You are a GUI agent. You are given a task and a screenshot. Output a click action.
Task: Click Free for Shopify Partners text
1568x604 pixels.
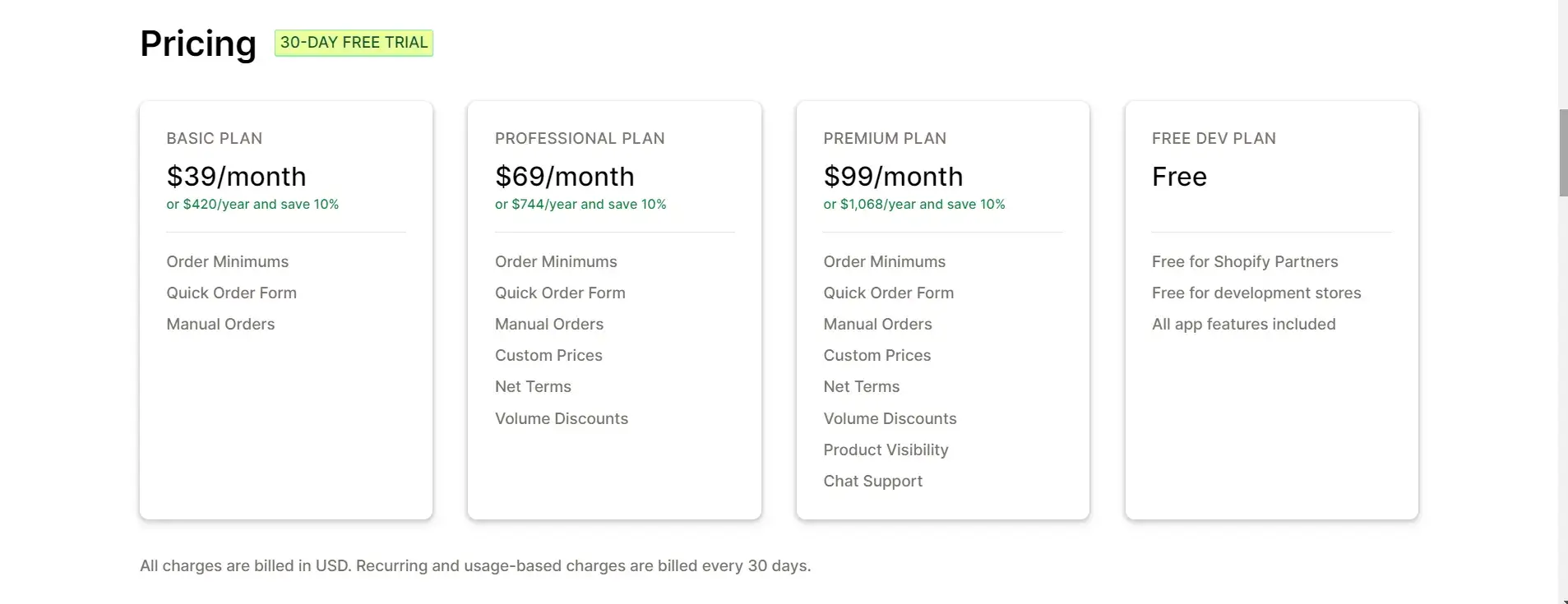click(1245, 262)
